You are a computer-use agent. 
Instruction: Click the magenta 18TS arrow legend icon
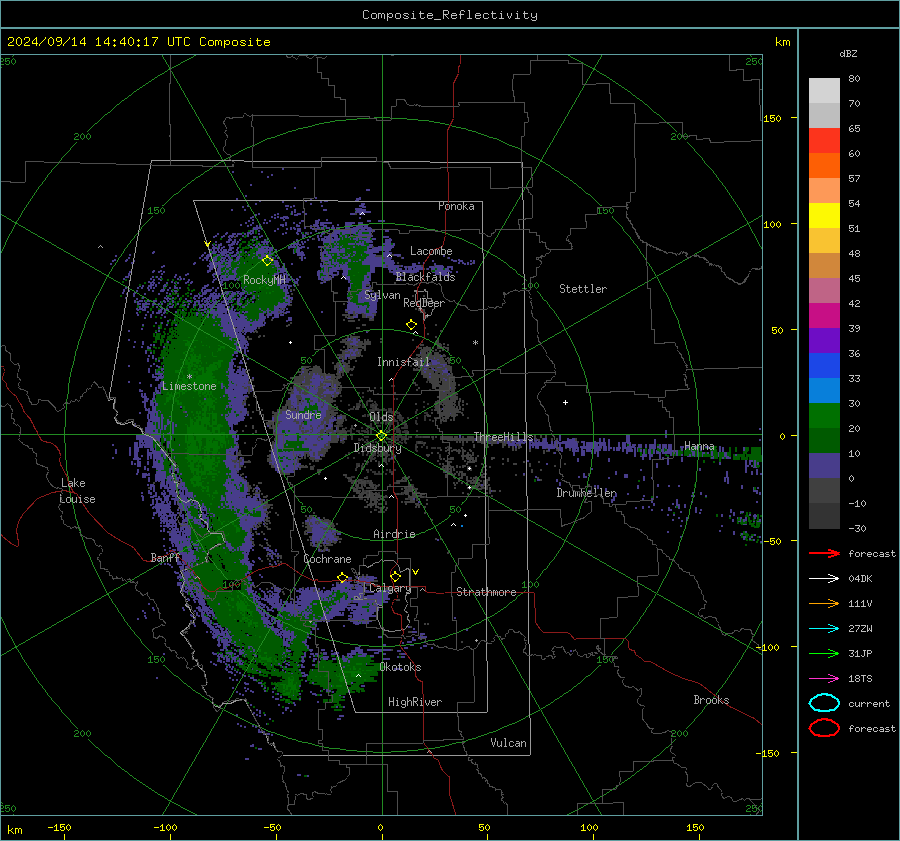coord(824,679)
